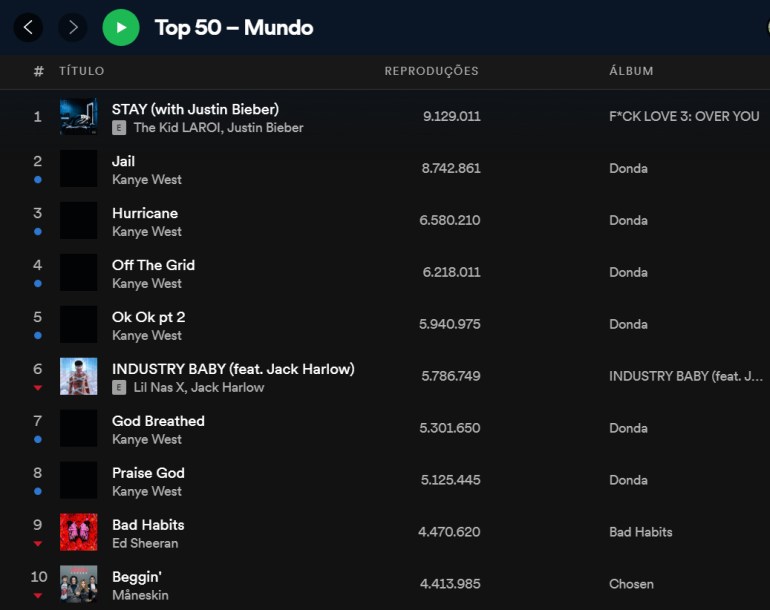Click blue new-entry dot under rank 2

[38, 180]
